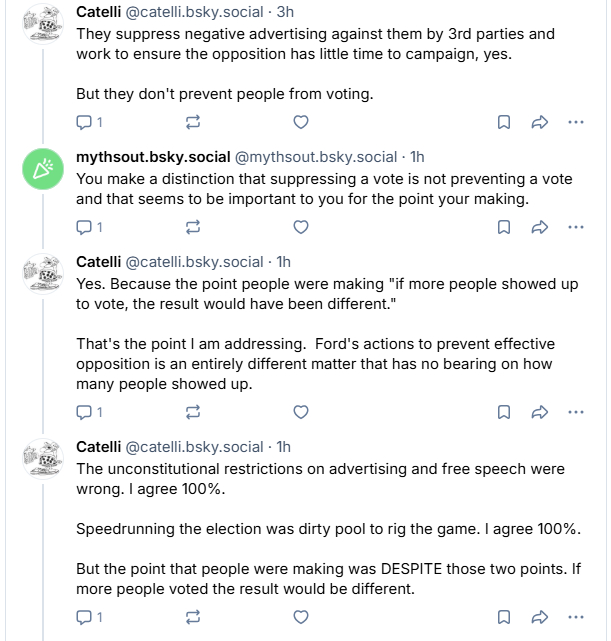Like the "unconstitutional restrictions" post

click(300, 617)
